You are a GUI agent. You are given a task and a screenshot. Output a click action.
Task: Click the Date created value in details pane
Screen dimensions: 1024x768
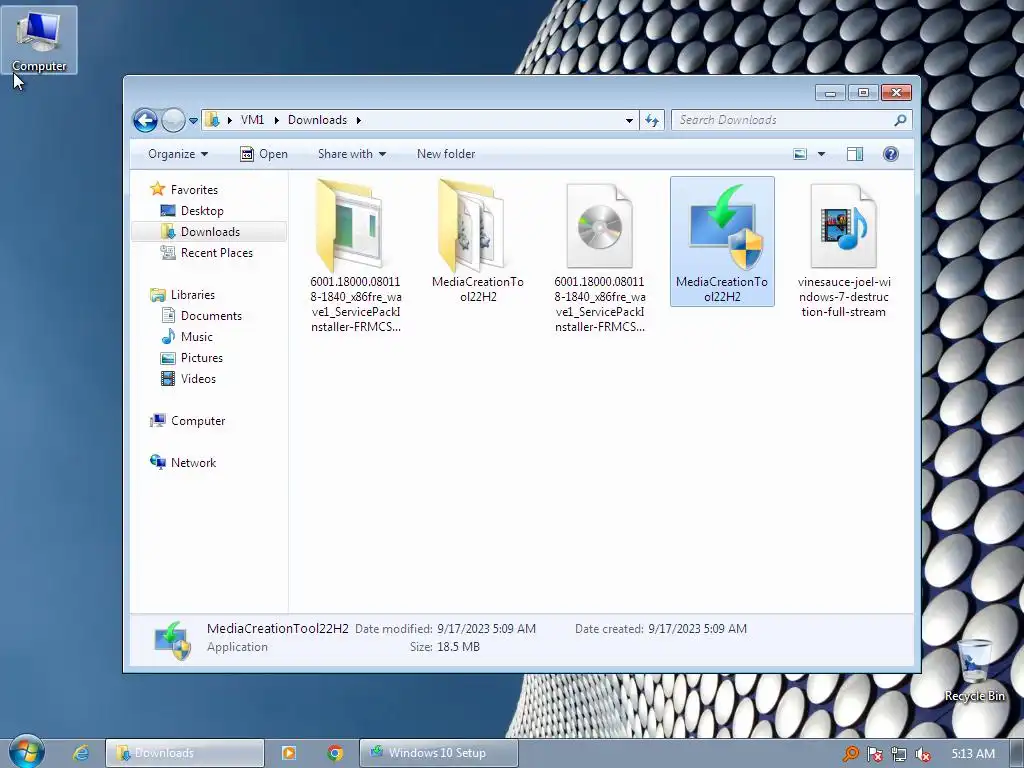point(697,629)
